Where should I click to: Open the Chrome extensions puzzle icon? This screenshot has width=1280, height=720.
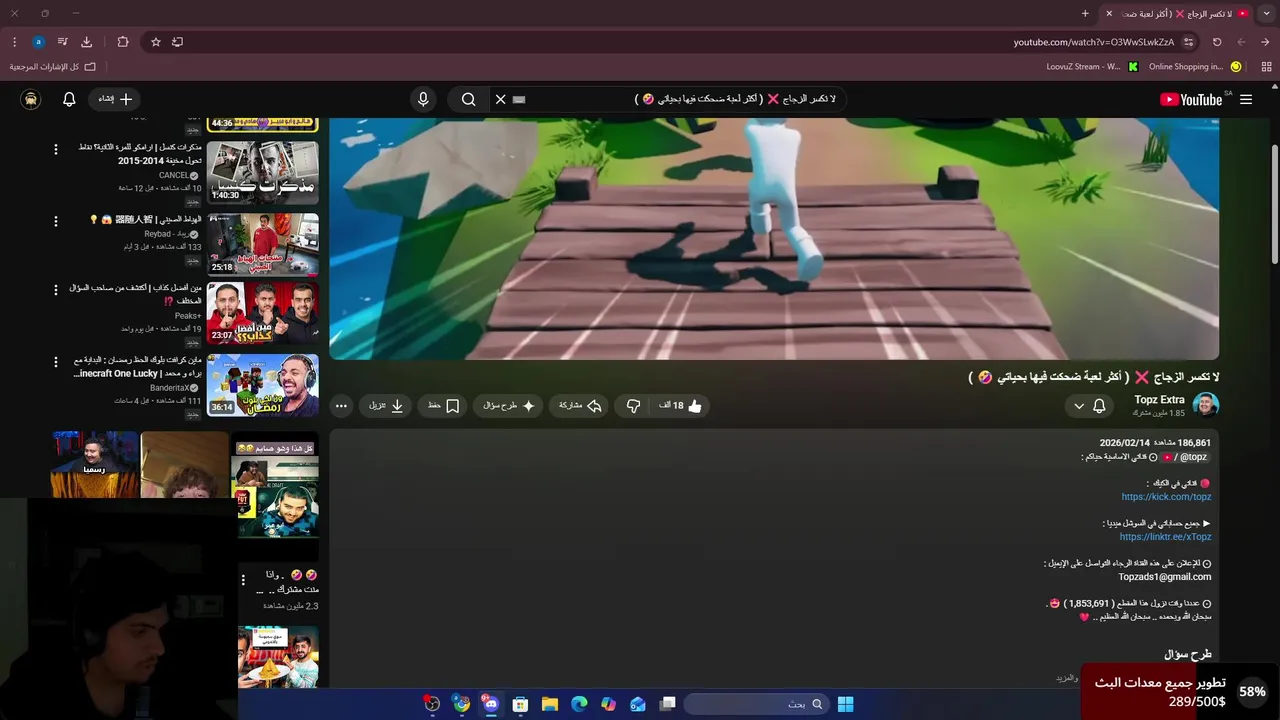(x=123, y=42)
